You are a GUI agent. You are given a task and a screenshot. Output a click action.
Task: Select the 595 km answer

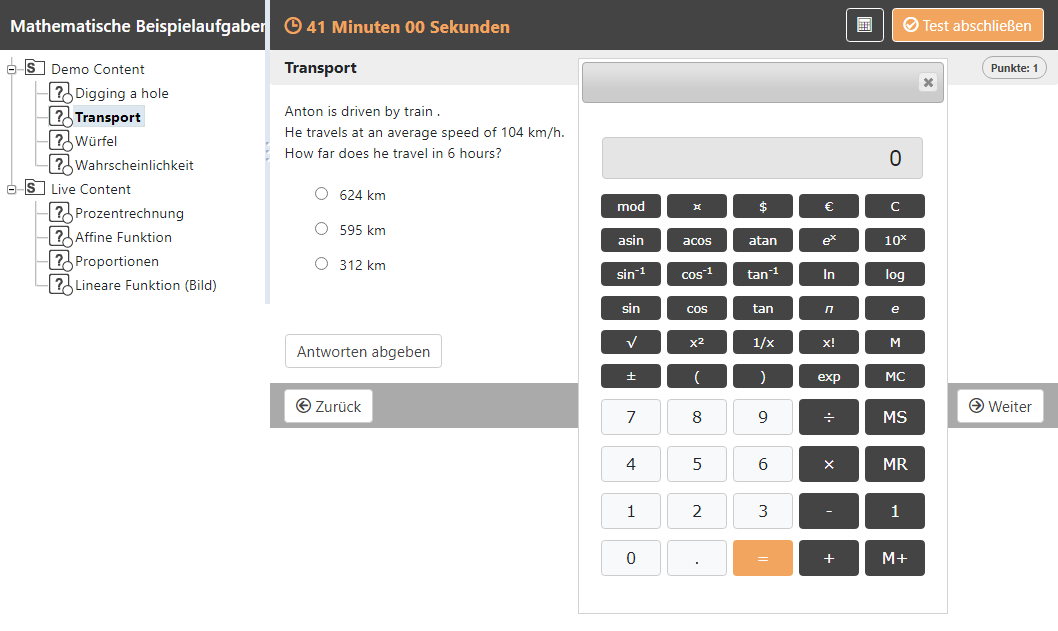click(x=321, y=229)
